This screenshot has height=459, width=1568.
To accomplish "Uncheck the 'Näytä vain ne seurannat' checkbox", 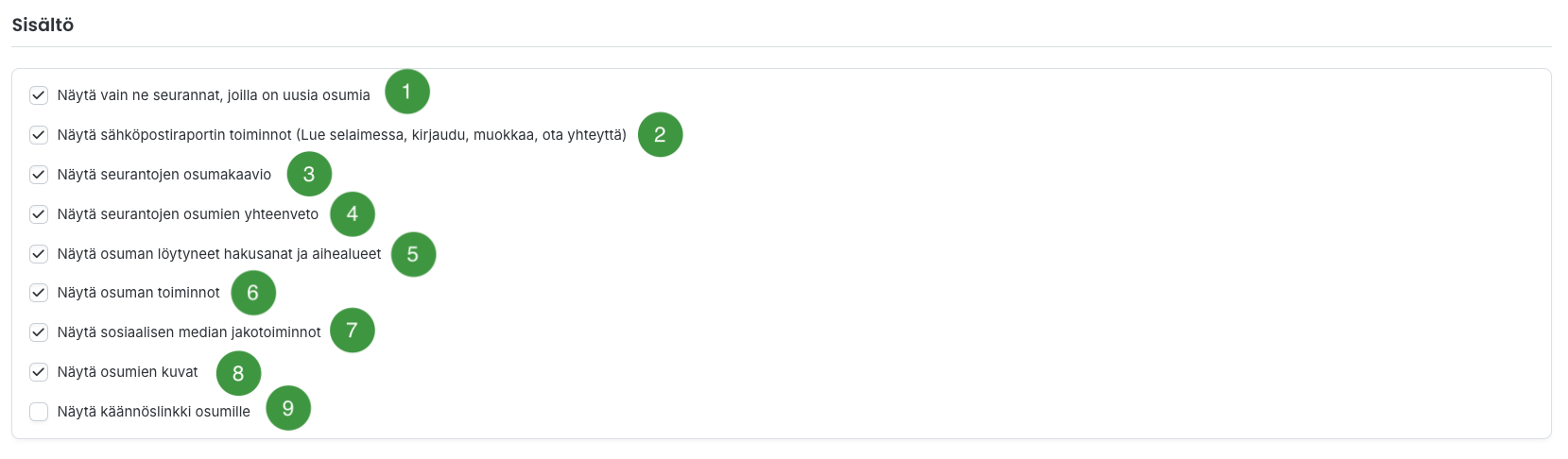I will 39,95.
